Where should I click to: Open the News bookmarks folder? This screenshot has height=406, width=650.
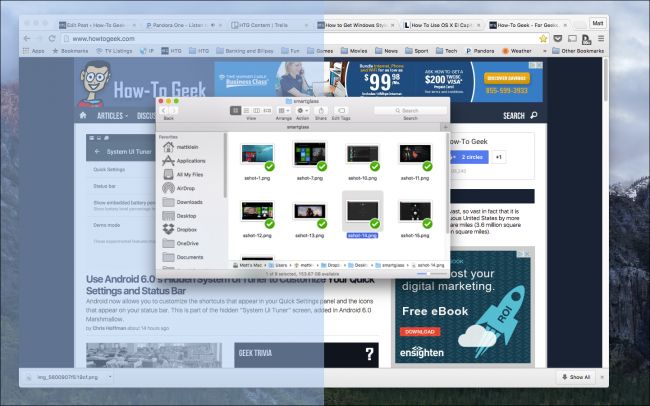(386, 51)
